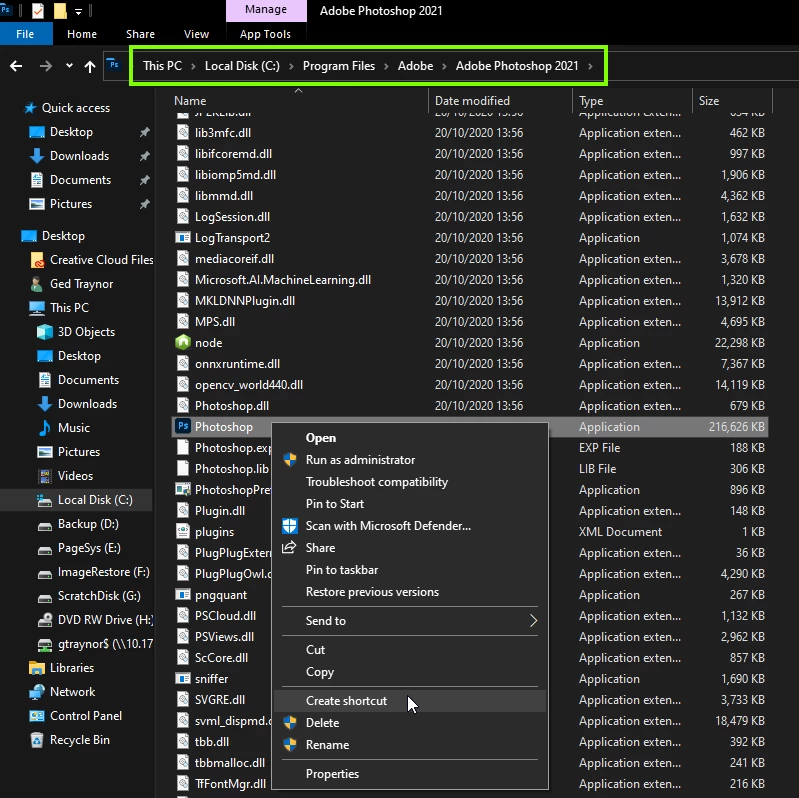Select Troubleshoot compatibility menu entry
This screenshot has height=798, width=799.
pyautogui.click(x=410, y=482)
